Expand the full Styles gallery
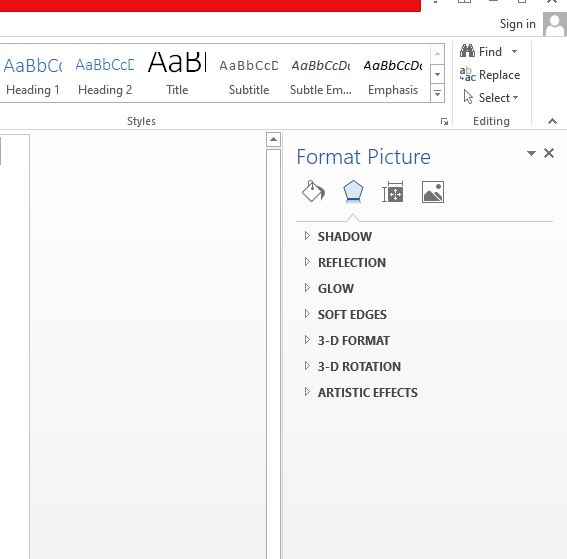The image size is (567, 559). pos(438,93)
